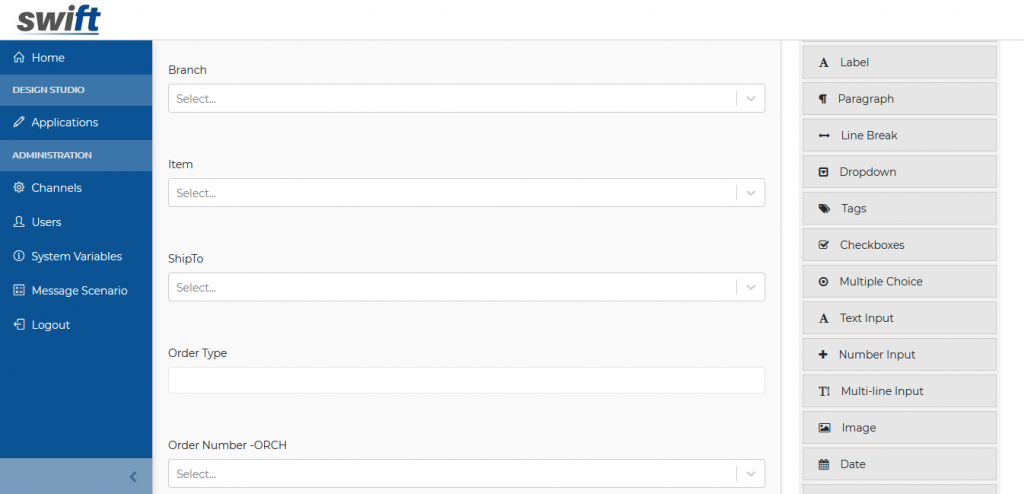Image resolution: width=1024 pixels, height=494 pixels.
Task: Add a Label element from the toolbox
Action: tap(899, 62)
